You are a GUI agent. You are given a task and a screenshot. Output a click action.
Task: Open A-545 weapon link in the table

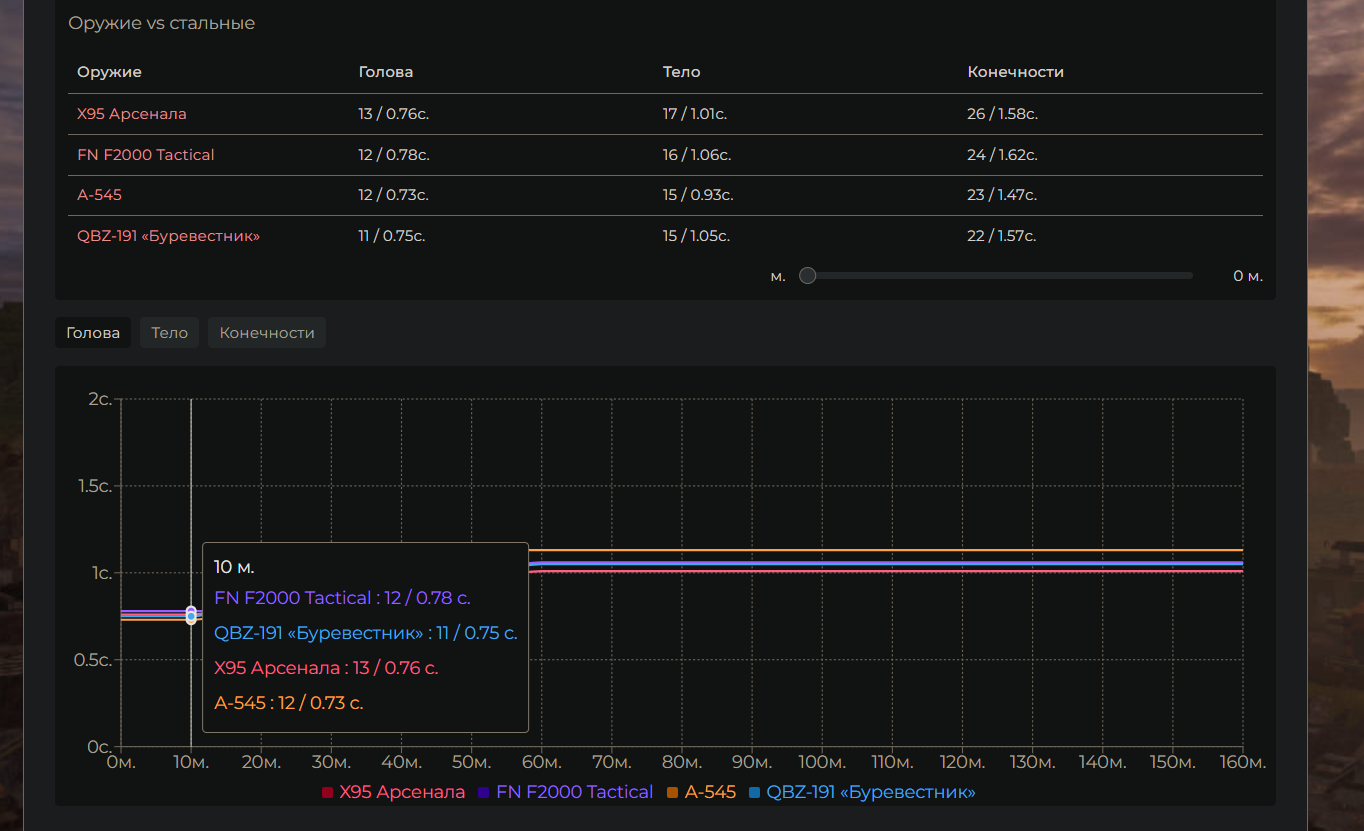click(x=100, y=195)
